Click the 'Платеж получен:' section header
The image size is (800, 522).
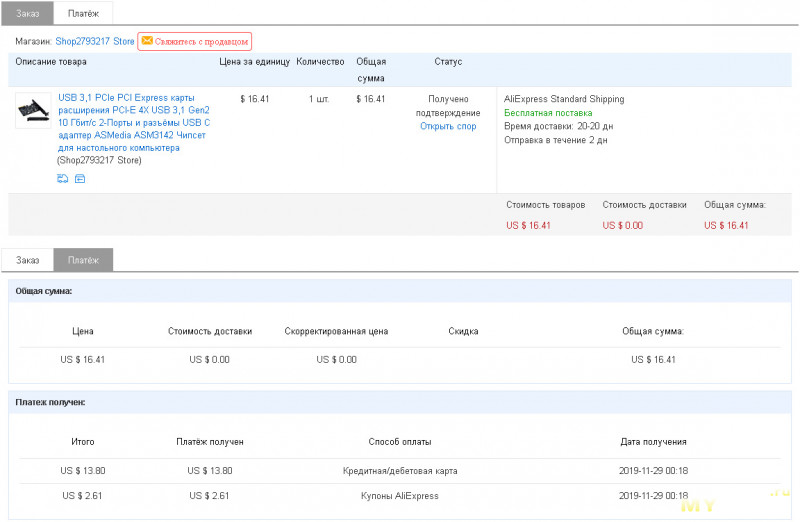click(50, 402)
